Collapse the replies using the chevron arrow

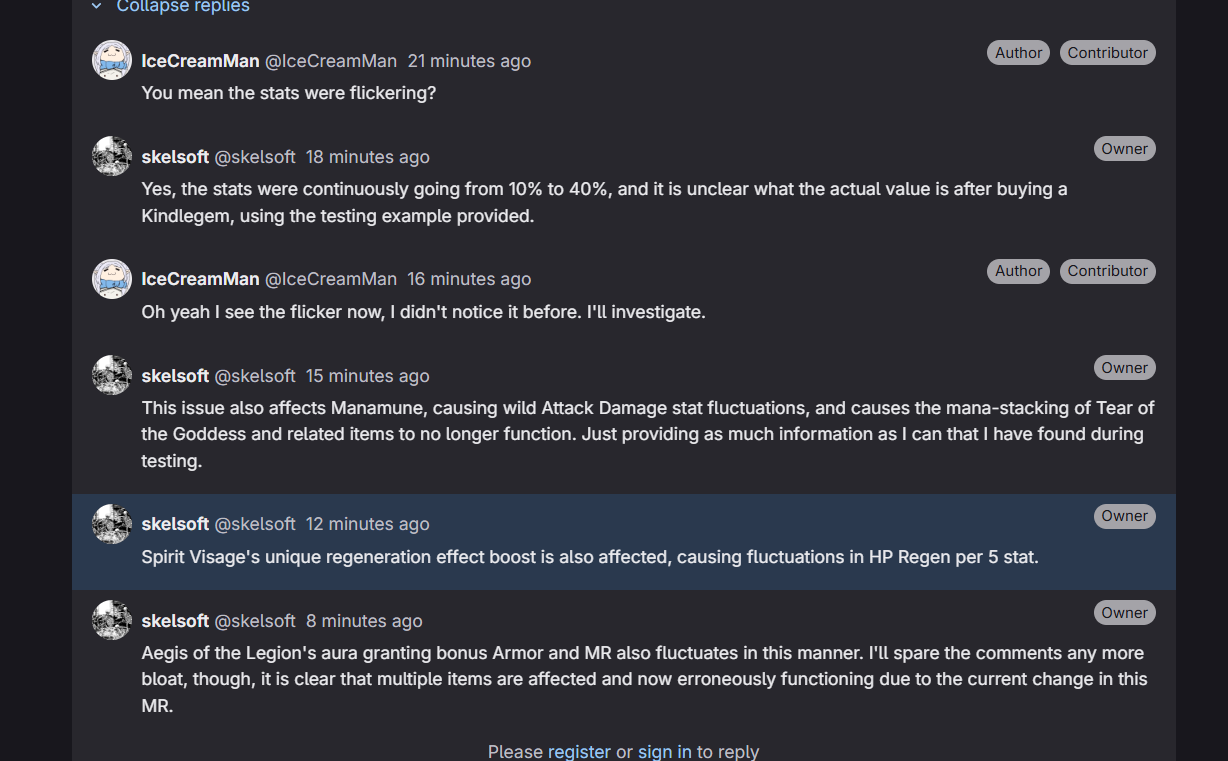click(x=97, y=6)
